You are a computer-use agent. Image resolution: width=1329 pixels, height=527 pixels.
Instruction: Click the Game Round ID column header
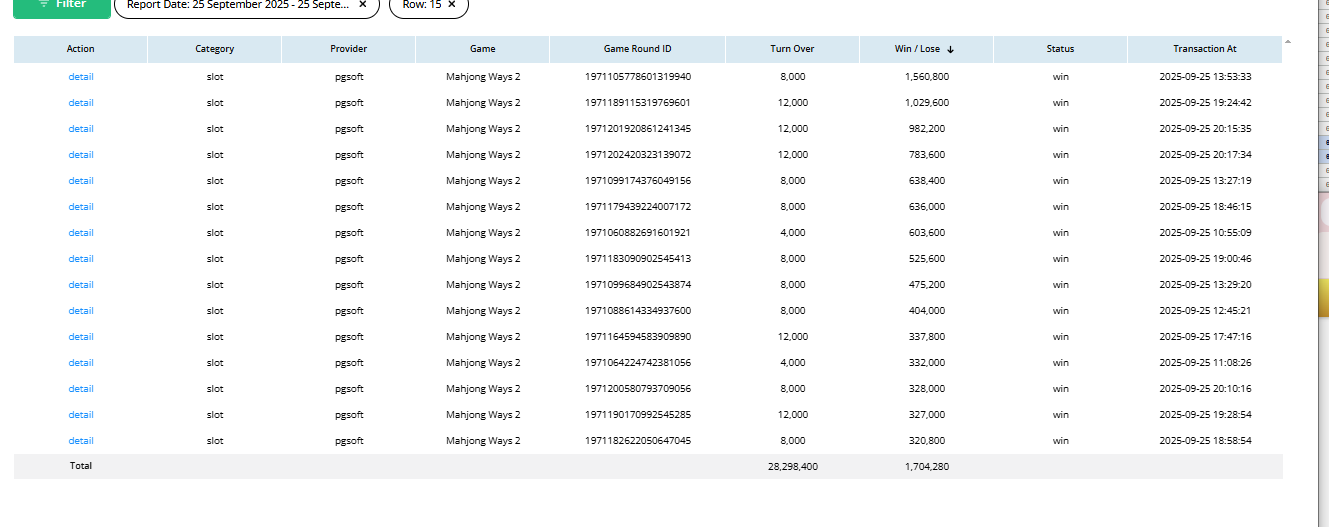(x=638, y=49)
